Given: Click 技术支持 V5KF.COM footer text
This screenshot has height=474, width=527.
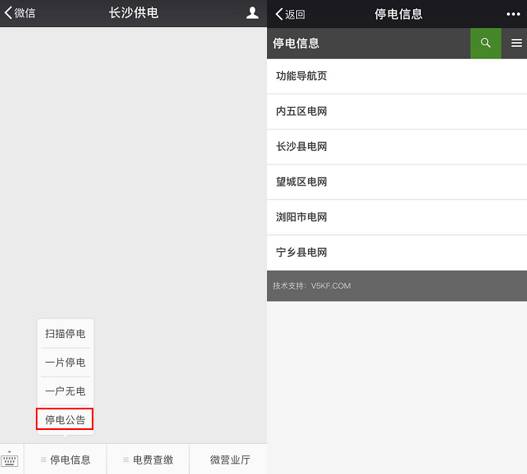Looking at the screenshot, I should pos(312,286).
